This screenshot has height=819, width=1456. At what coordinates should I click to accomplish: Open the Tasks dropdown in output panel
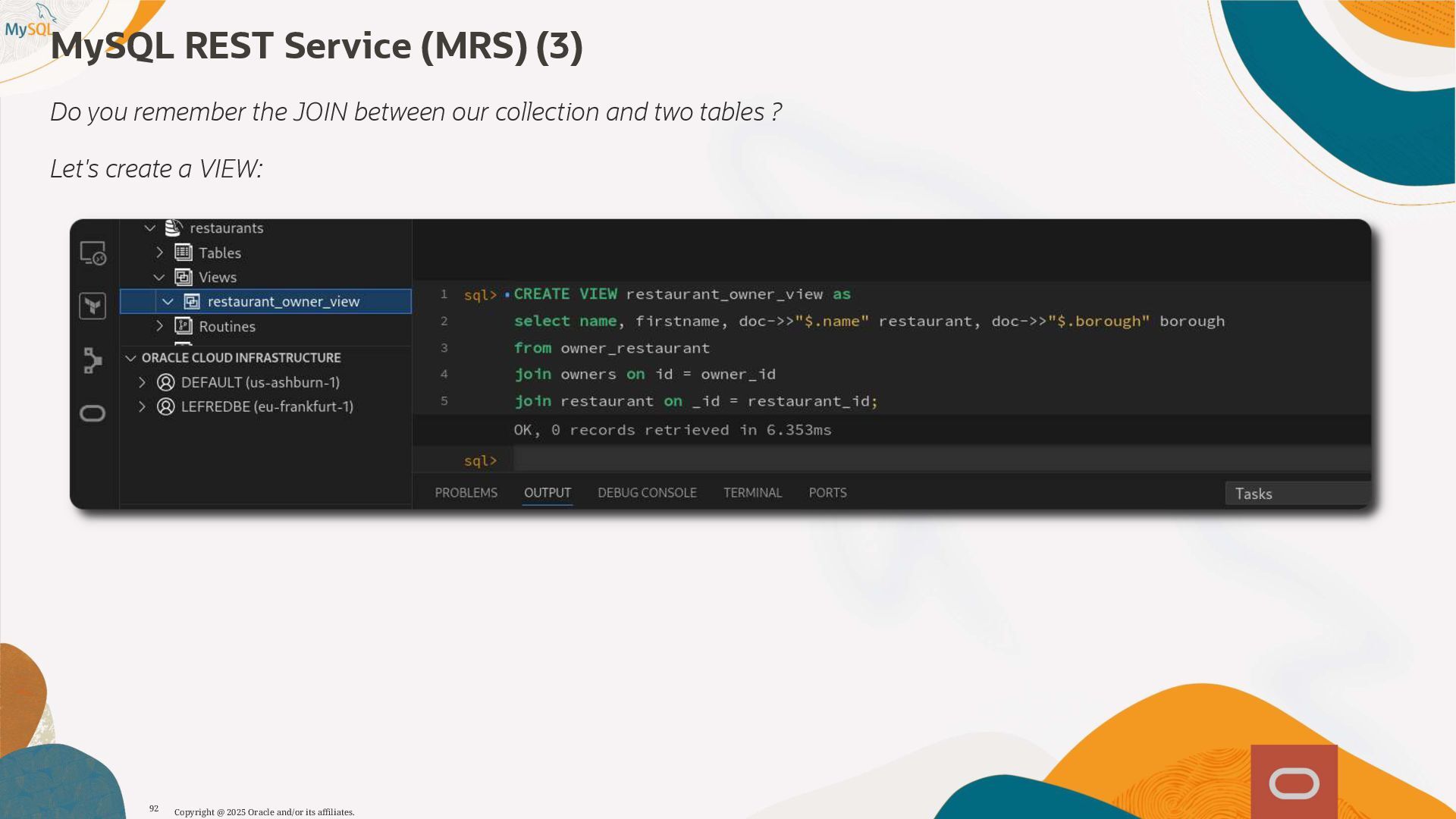pos(1297,494)
